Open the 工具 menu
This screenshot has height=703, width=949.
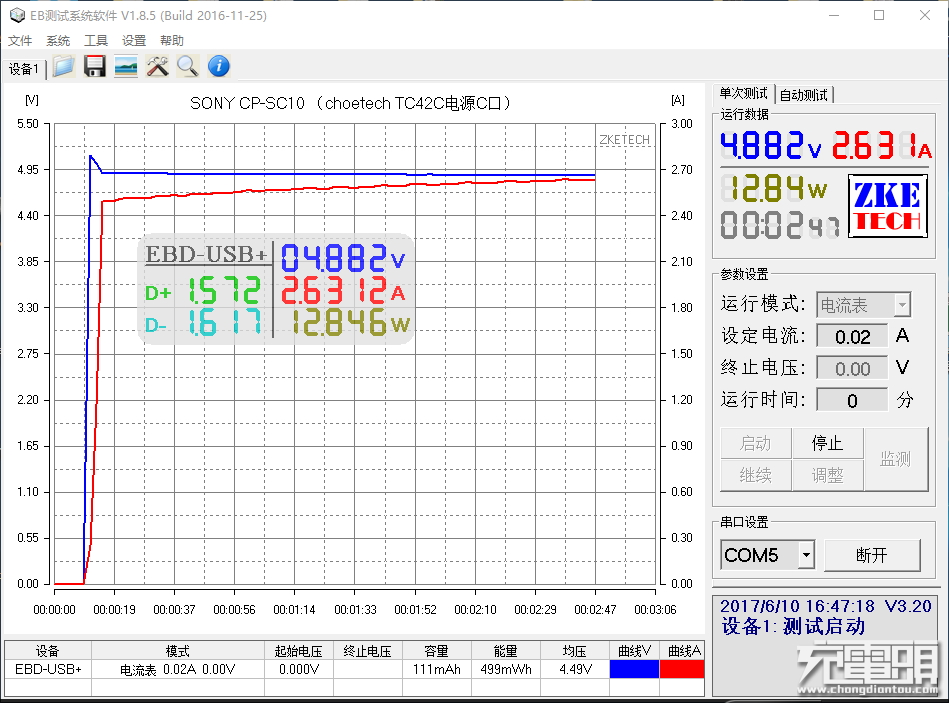[x=96, y=41]
